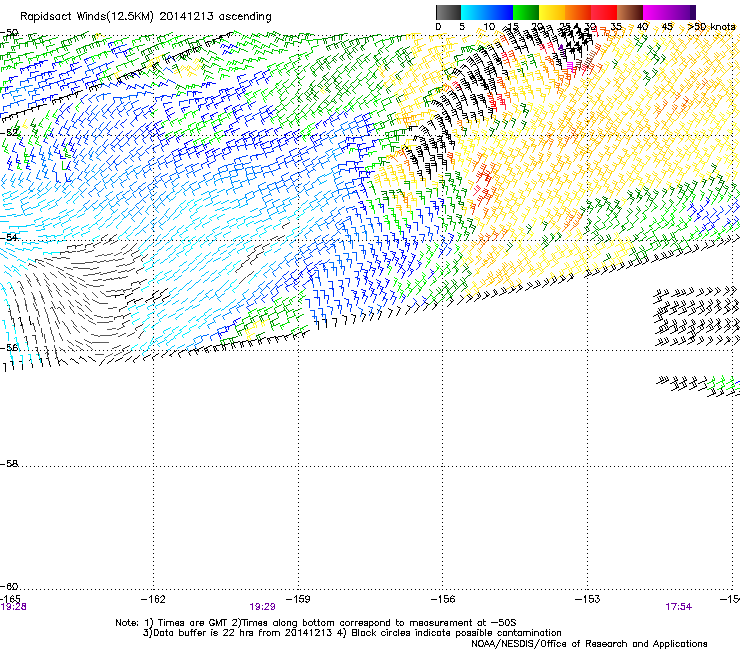Viewport: 740px width, 650px height.
Task: Click the gray 0-5 knots color swatch
Action: click(448, 12)
